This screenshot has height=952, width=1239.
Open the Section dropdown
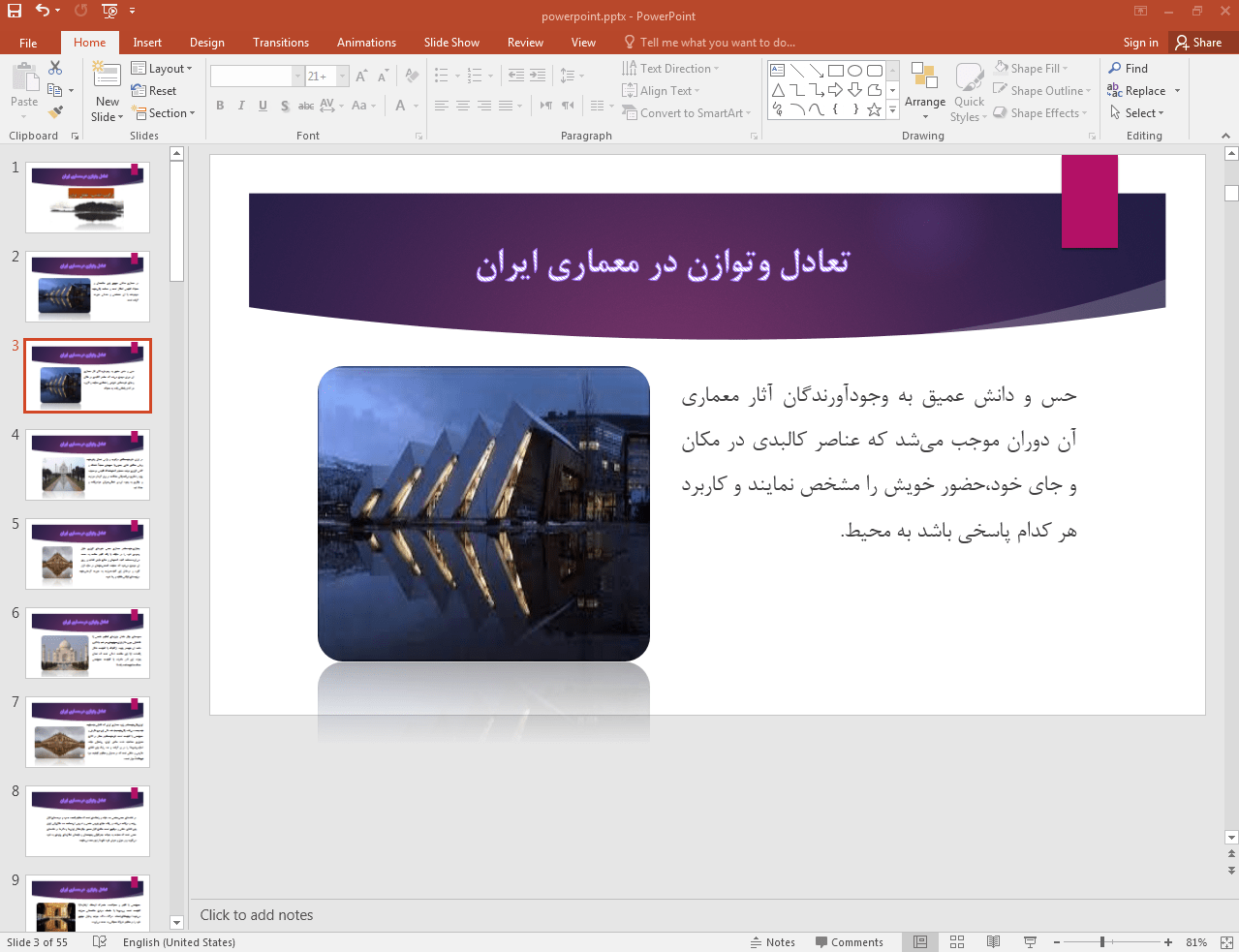164,113
